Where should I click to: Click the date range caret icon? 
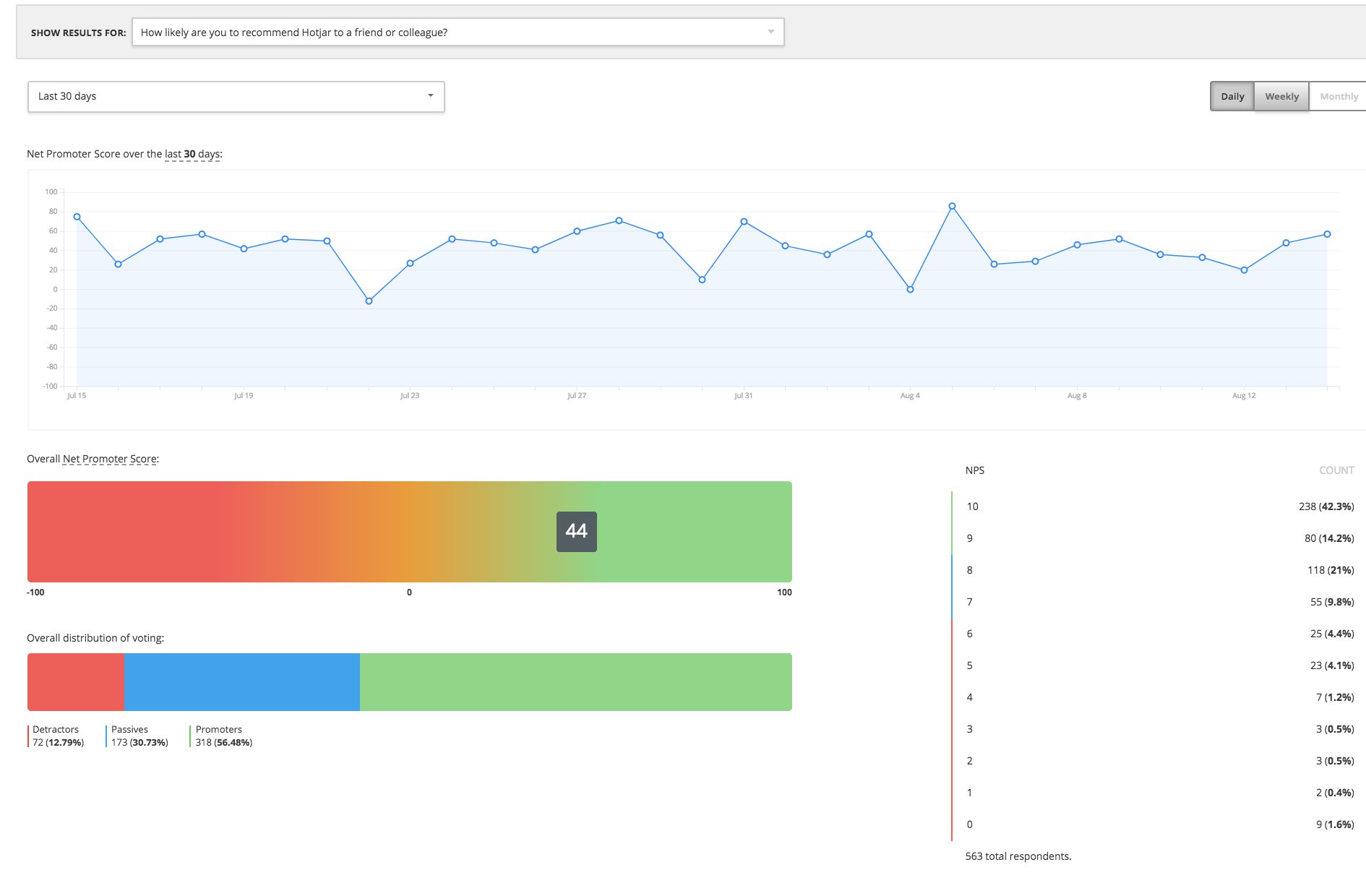[431, 96]
